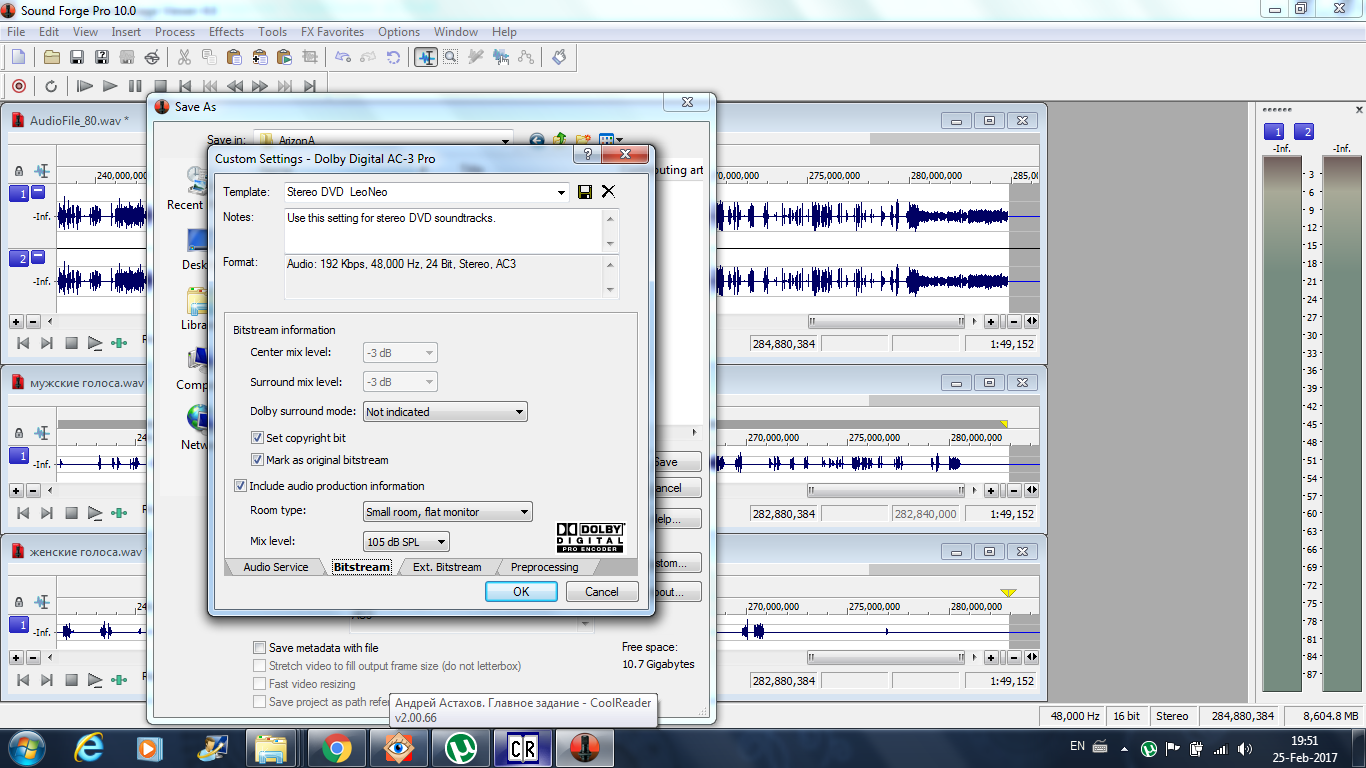Click the Notes text field

tap(444, 230)
